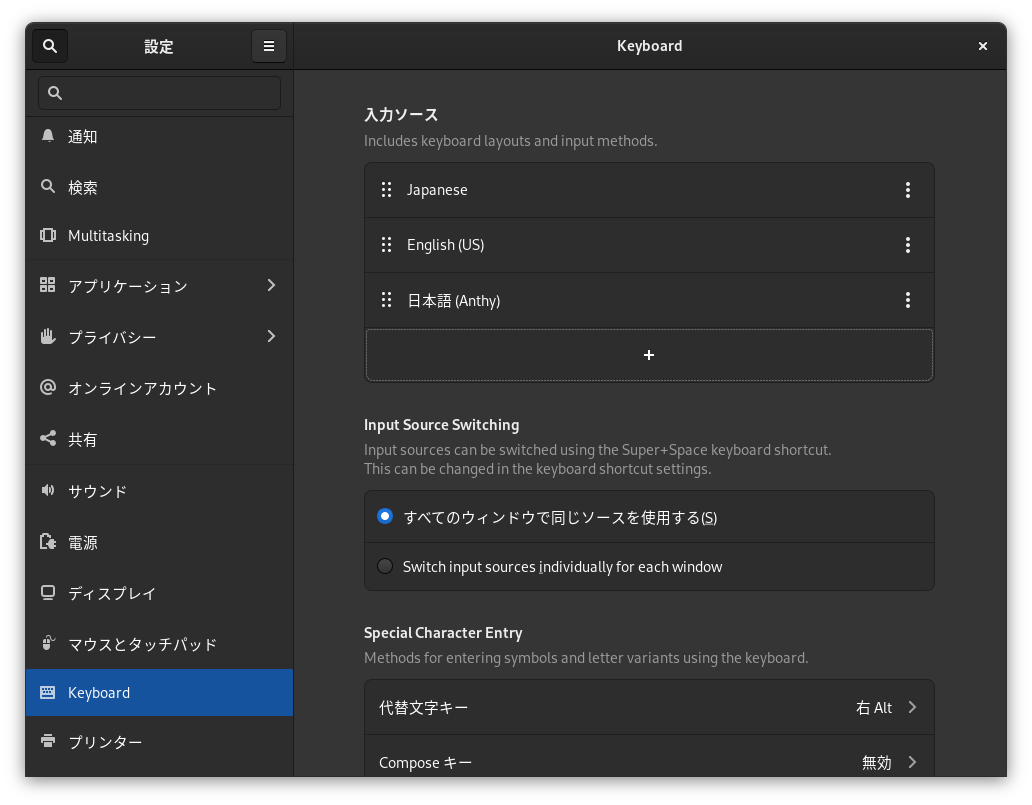Expand アプリケーション submenu chevron
The image size is (1032, 805).
pyautogui.click(x=271, y=285)
